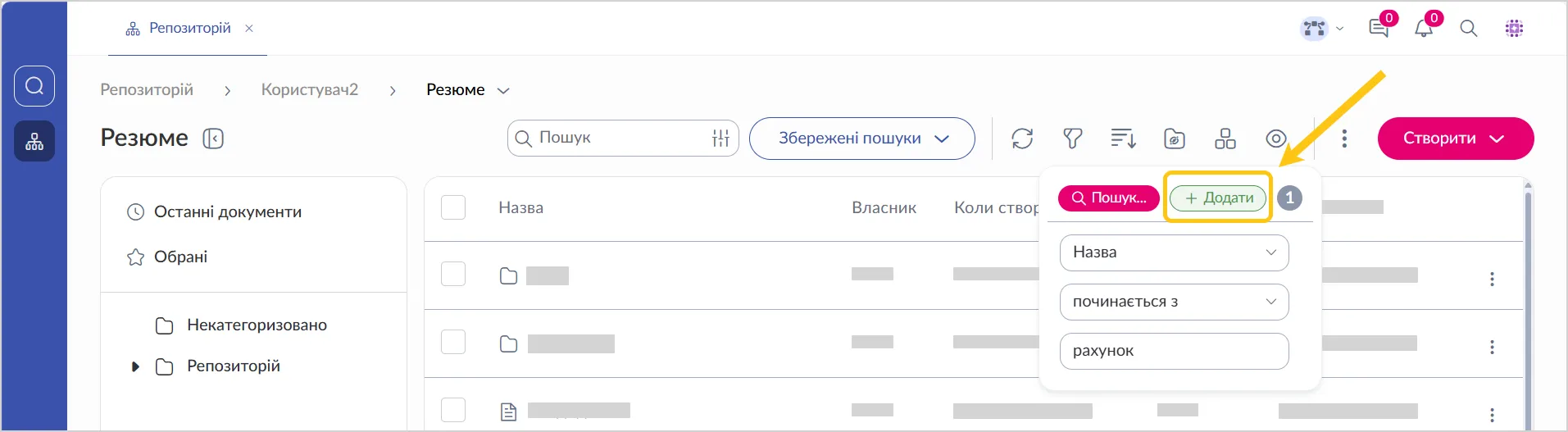Open the messages chat icon

tap(1379, 29)
